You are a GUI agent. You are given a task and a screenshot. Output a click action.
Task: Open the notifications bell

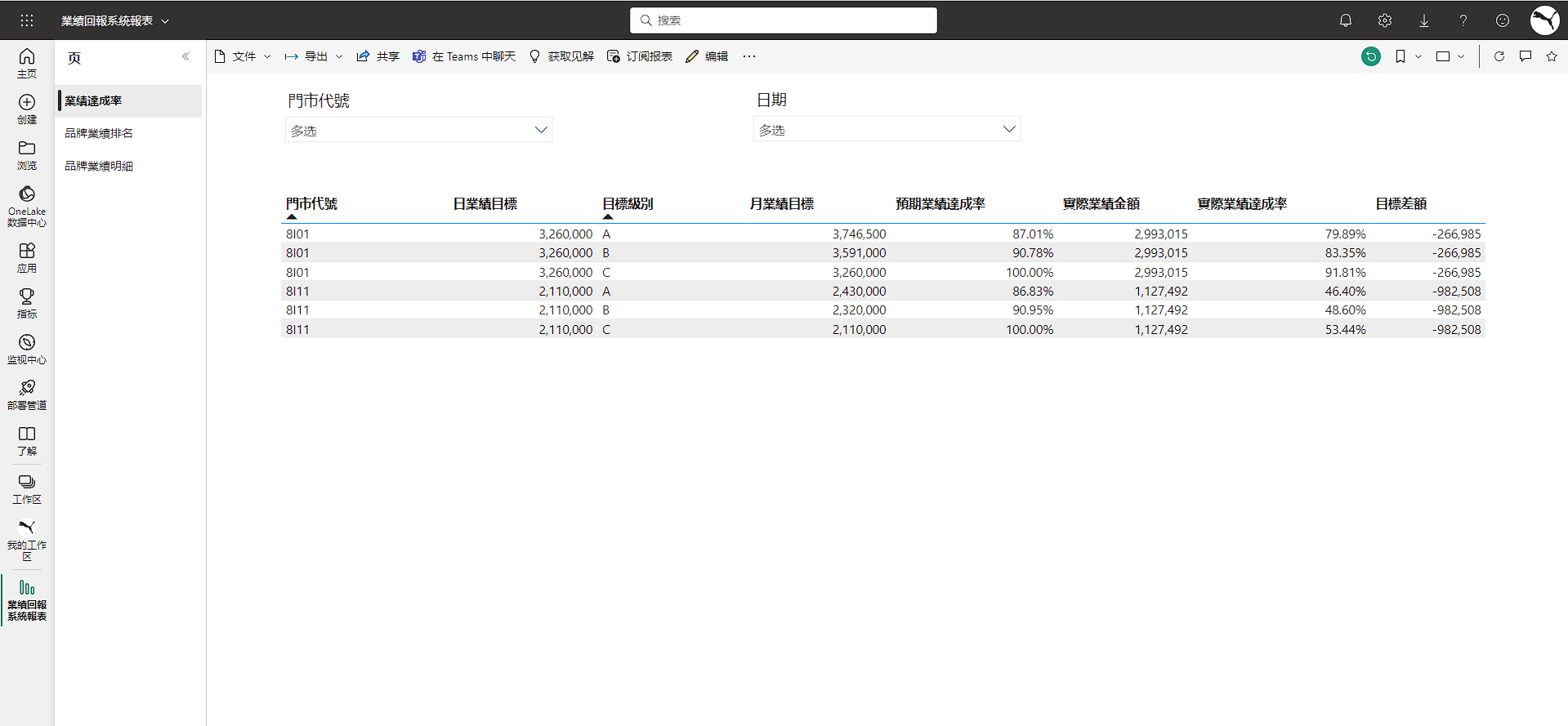(1346, 20)
